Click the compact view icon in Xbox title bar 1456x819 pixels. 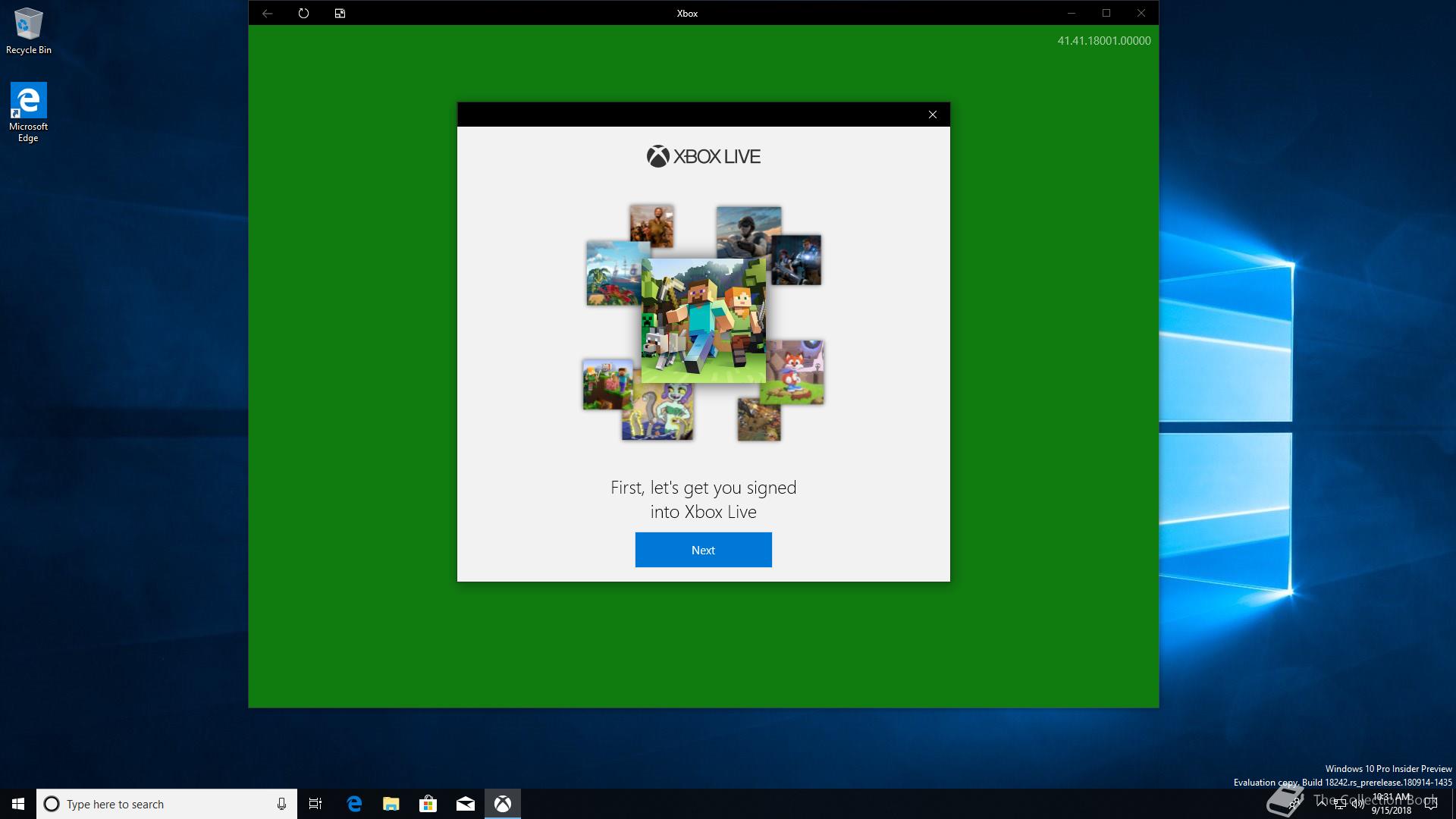coord(340,13)
